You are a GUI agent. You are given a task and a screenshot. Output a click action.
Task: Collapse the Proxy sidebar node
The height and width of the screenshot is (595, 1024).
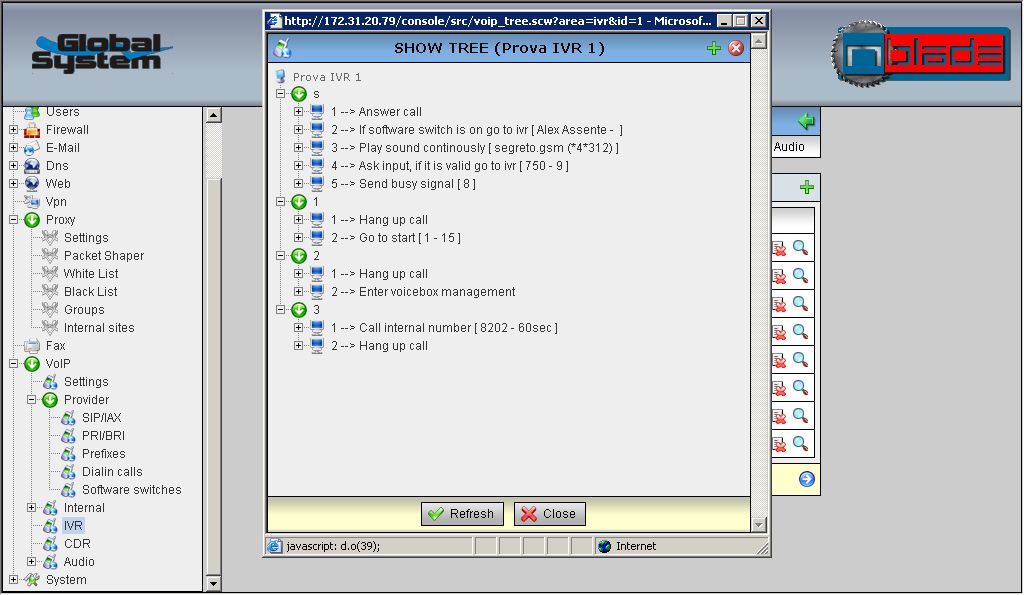pos(13,220)
